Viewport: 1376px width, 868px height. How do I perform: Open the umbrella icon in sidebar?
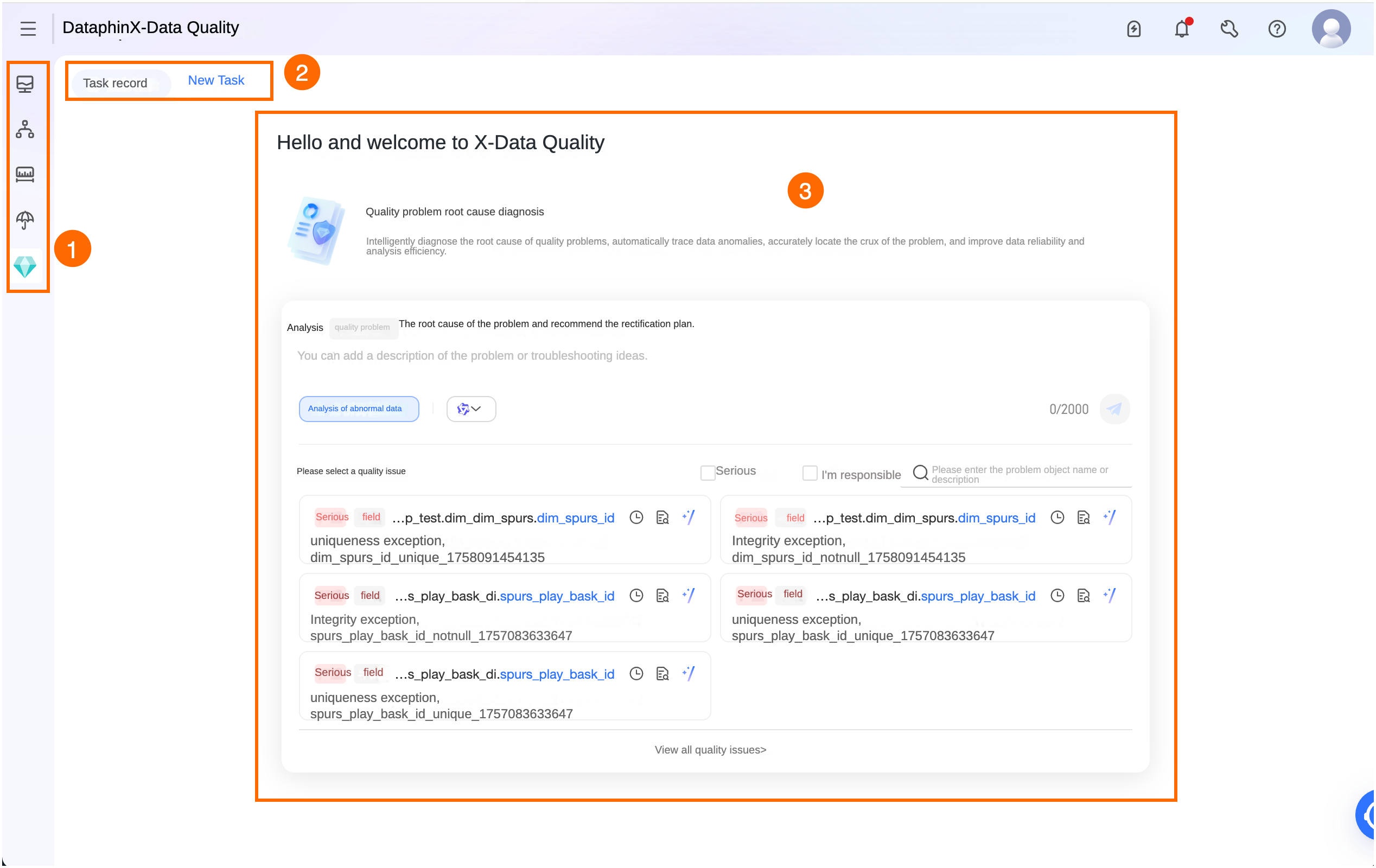pyautogui.click(x=25, y=219)
